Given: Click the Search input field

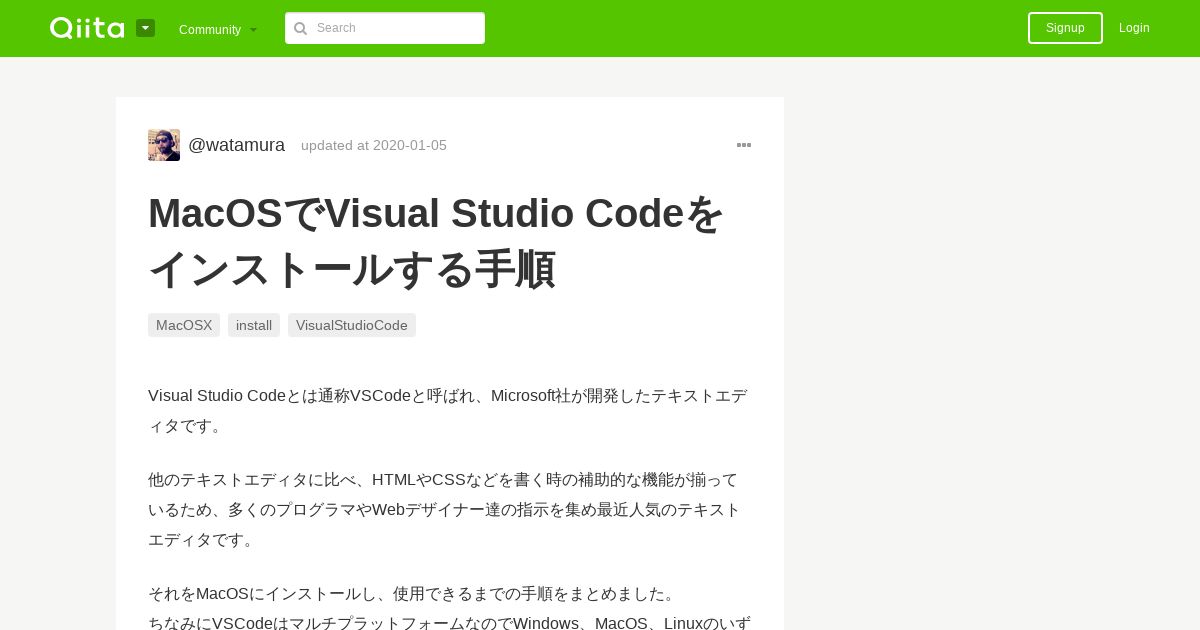Looking at the screenshot, I should (x=385, y=28).
